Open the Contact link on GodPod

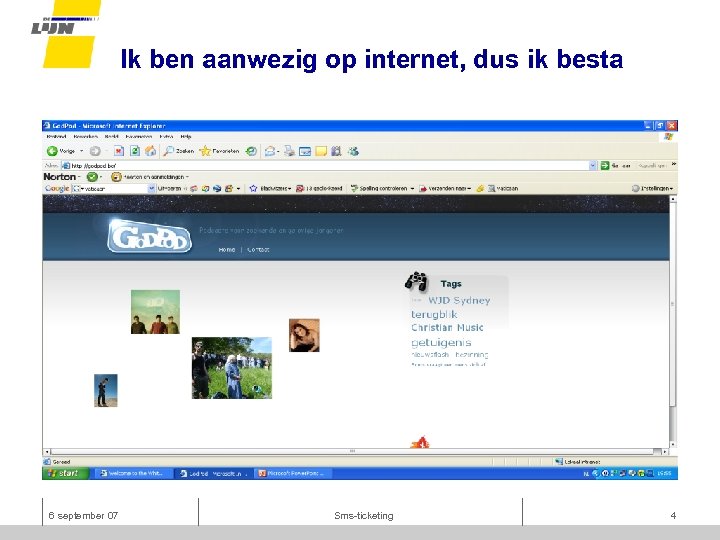[258, 249]
